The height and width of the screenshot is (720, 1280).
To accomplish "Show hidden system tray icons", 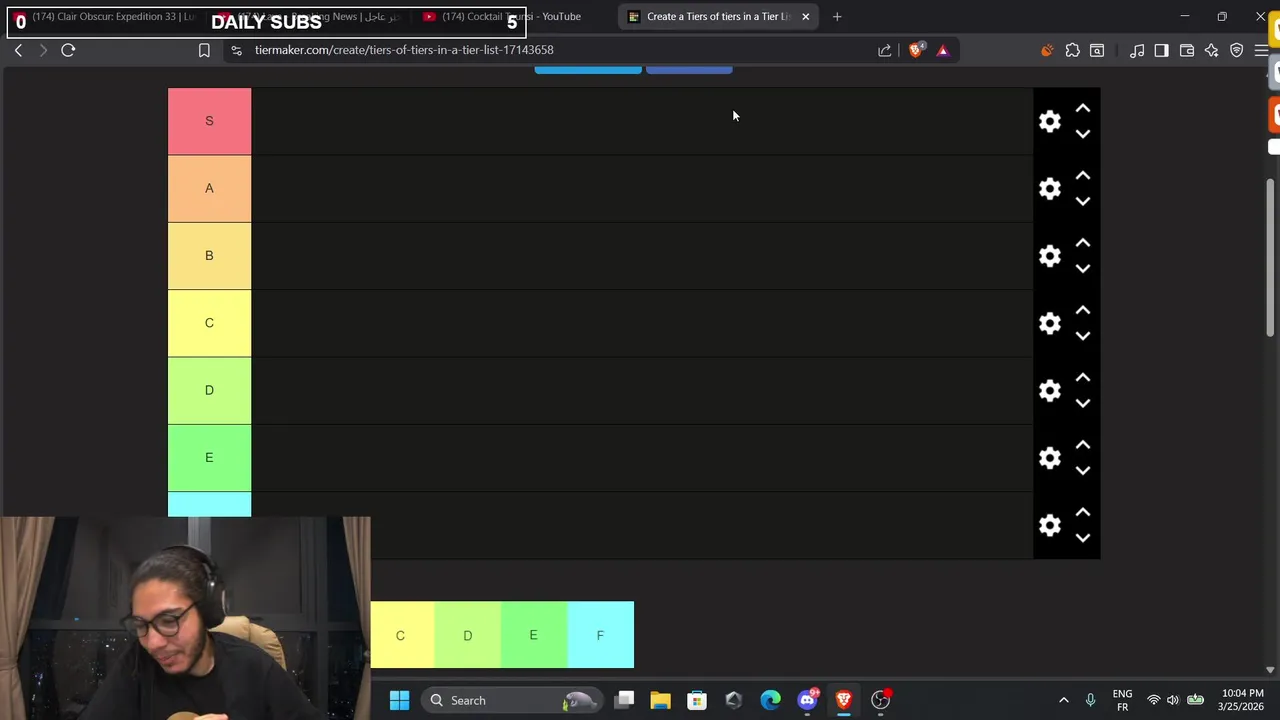I will click(x=1063, y=700).
